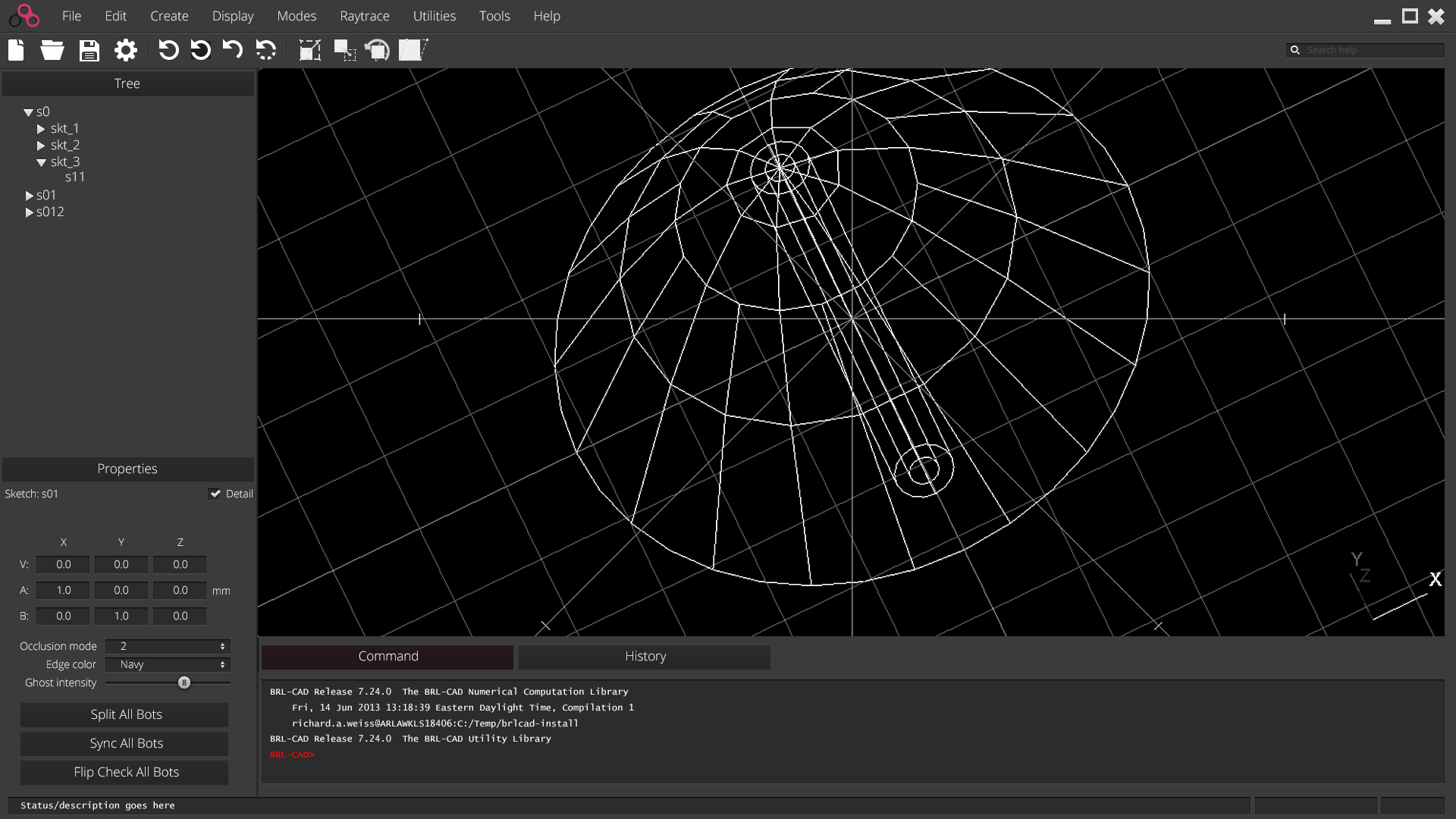Click the open folder icon
Screen dimensions: 1456x819
point(52,49)
